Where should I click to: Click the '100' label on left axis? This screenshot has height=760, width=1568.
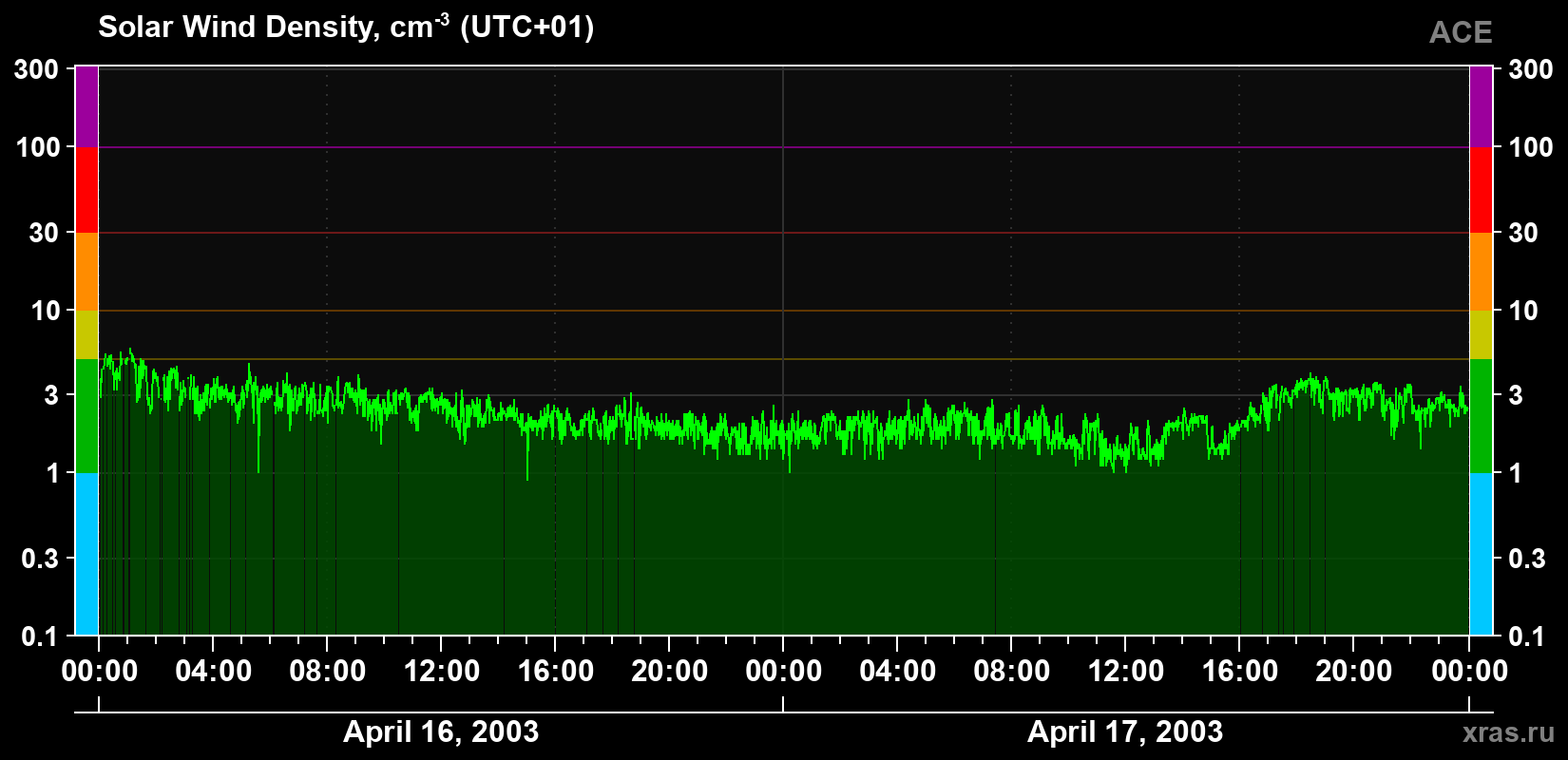(x=37, y=147)
